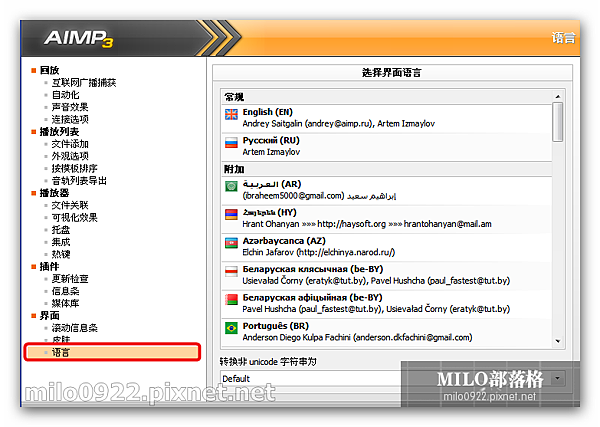The height and width of the screenshot is (427, 600).
Task: Open 信息条 settings page
Action: (x=65, y=291)
